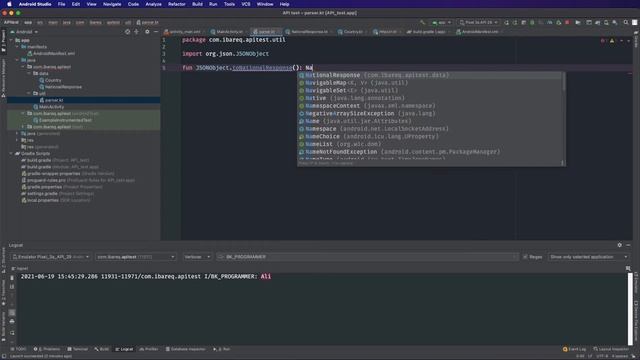Open the Verbose log level dropdown
This screenshot has height=360, width=640.
coord(197,257)
